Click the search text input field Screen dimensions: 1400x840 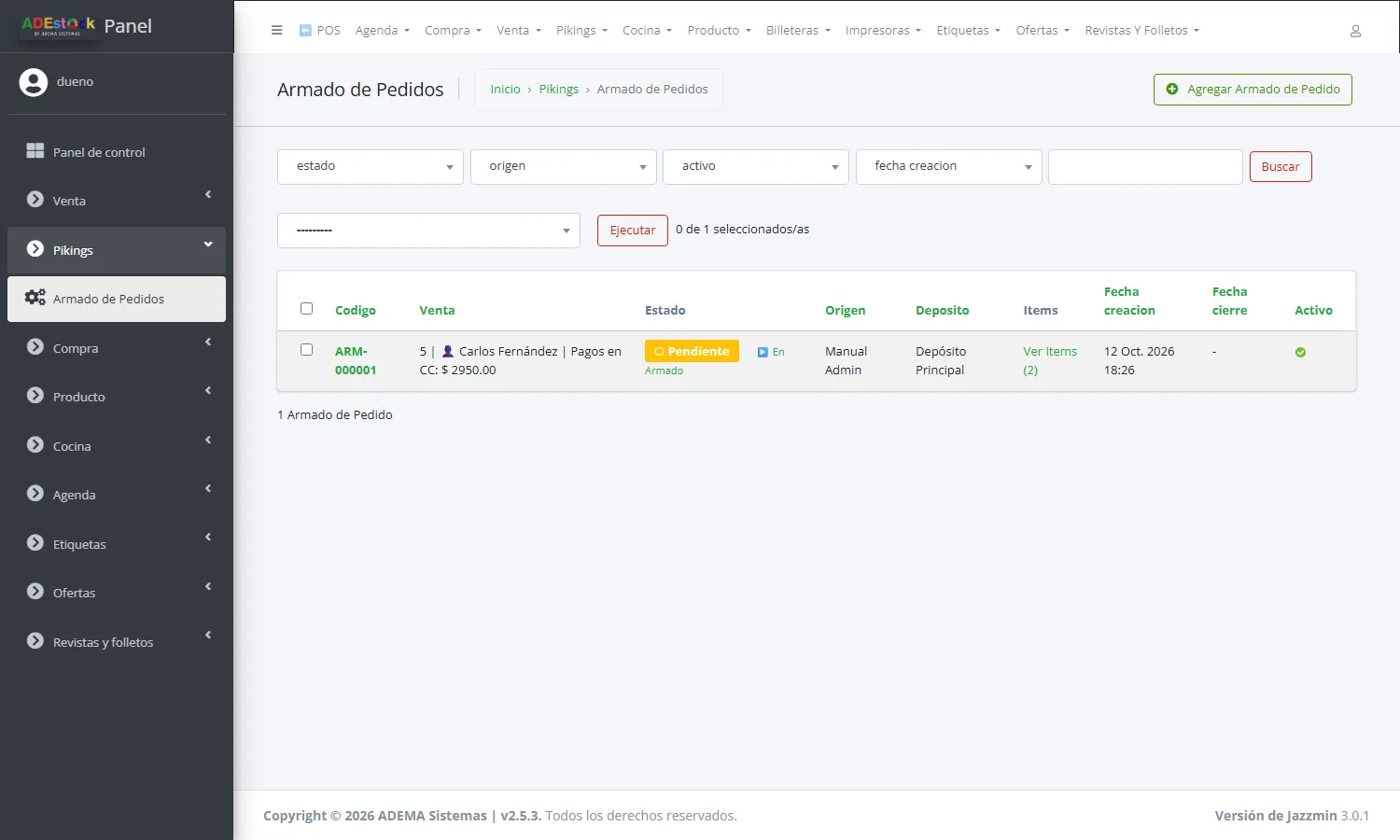click(1145, 167)
